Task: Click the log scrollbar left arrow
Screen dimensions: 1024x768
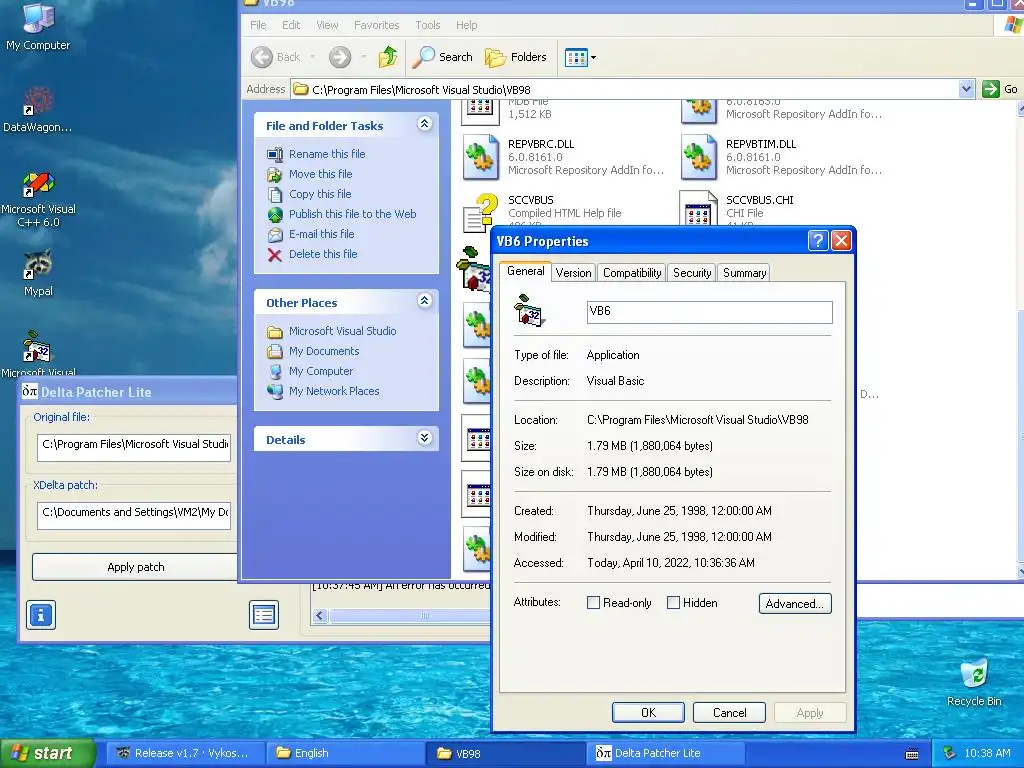Action: (x=320, y=616)
